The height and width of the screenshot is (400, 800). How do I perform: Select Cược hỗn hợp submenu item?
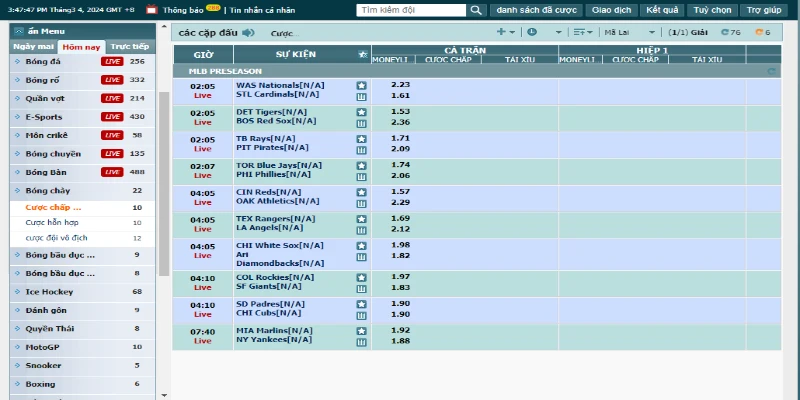82,223
